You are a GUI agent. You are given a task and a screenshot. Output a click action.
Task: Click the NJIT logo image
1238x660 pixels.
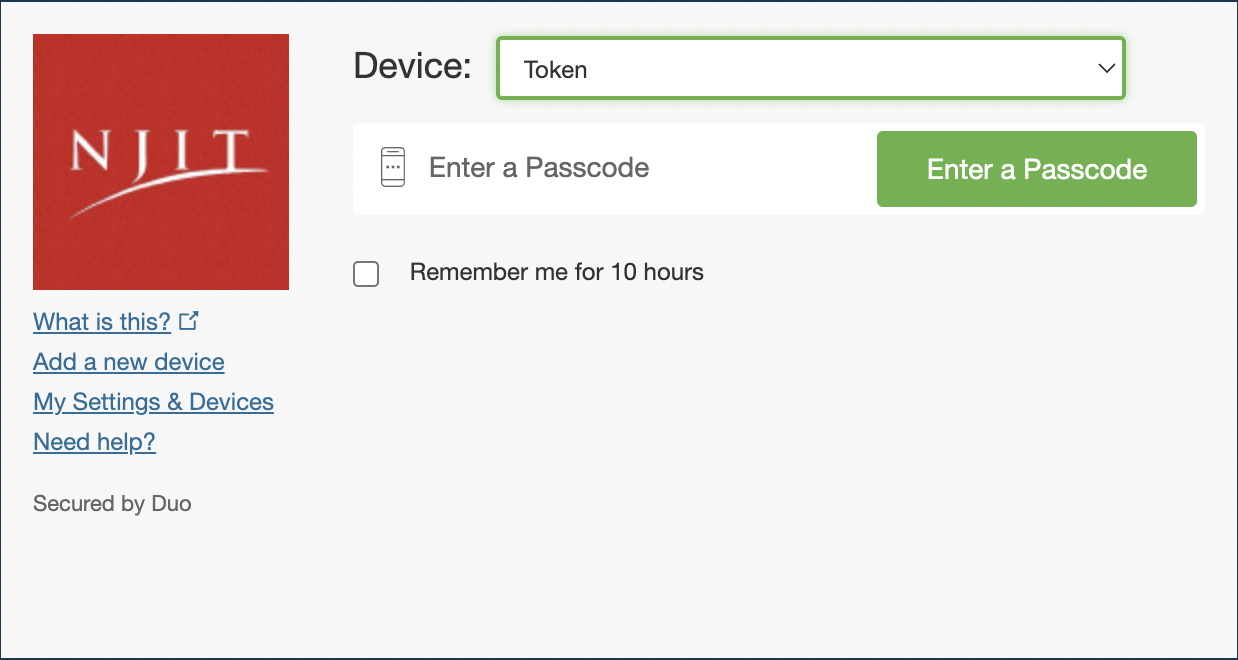point(161,162)
